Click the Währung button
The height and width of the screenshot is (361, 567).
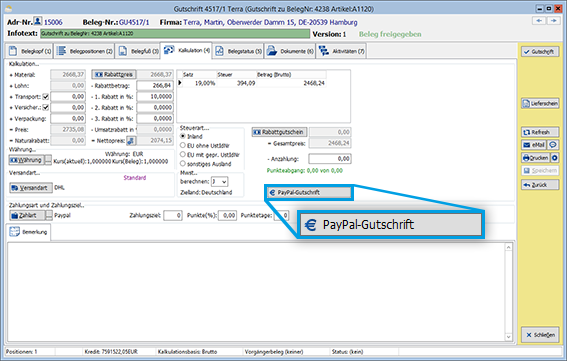(26, 160)
